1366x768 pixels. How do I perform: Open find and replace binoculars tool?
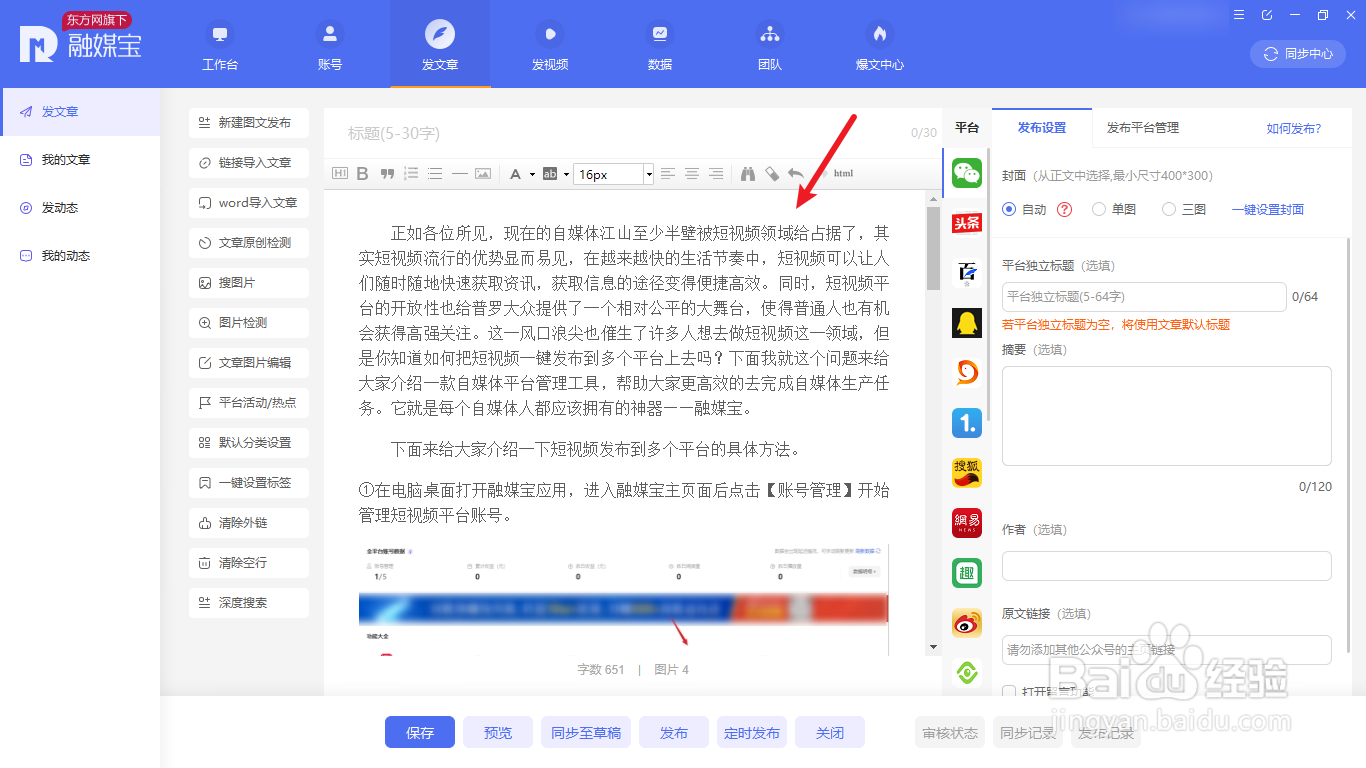748,174
